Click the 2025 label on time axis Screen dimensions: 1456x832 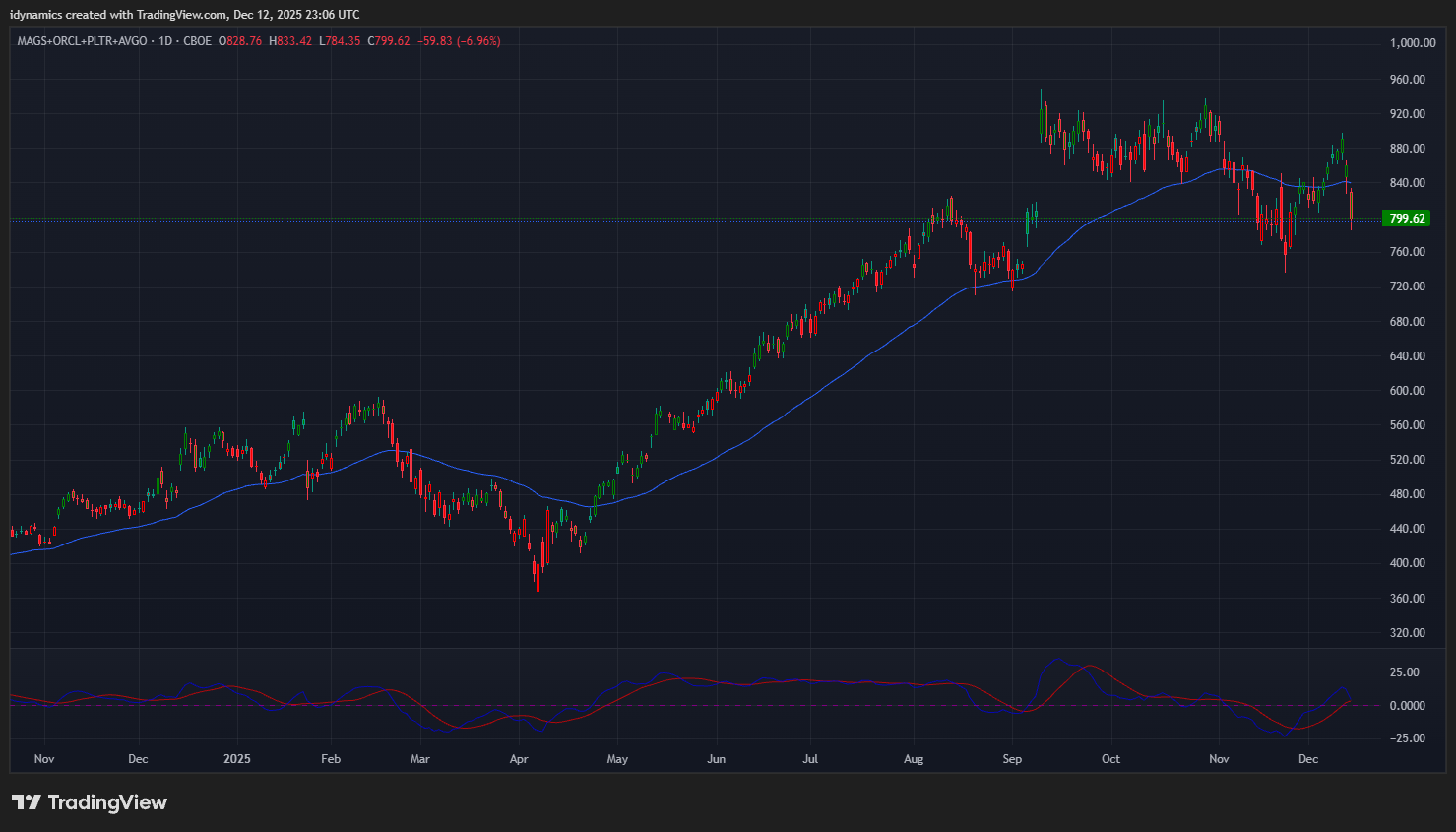point(236,759)
